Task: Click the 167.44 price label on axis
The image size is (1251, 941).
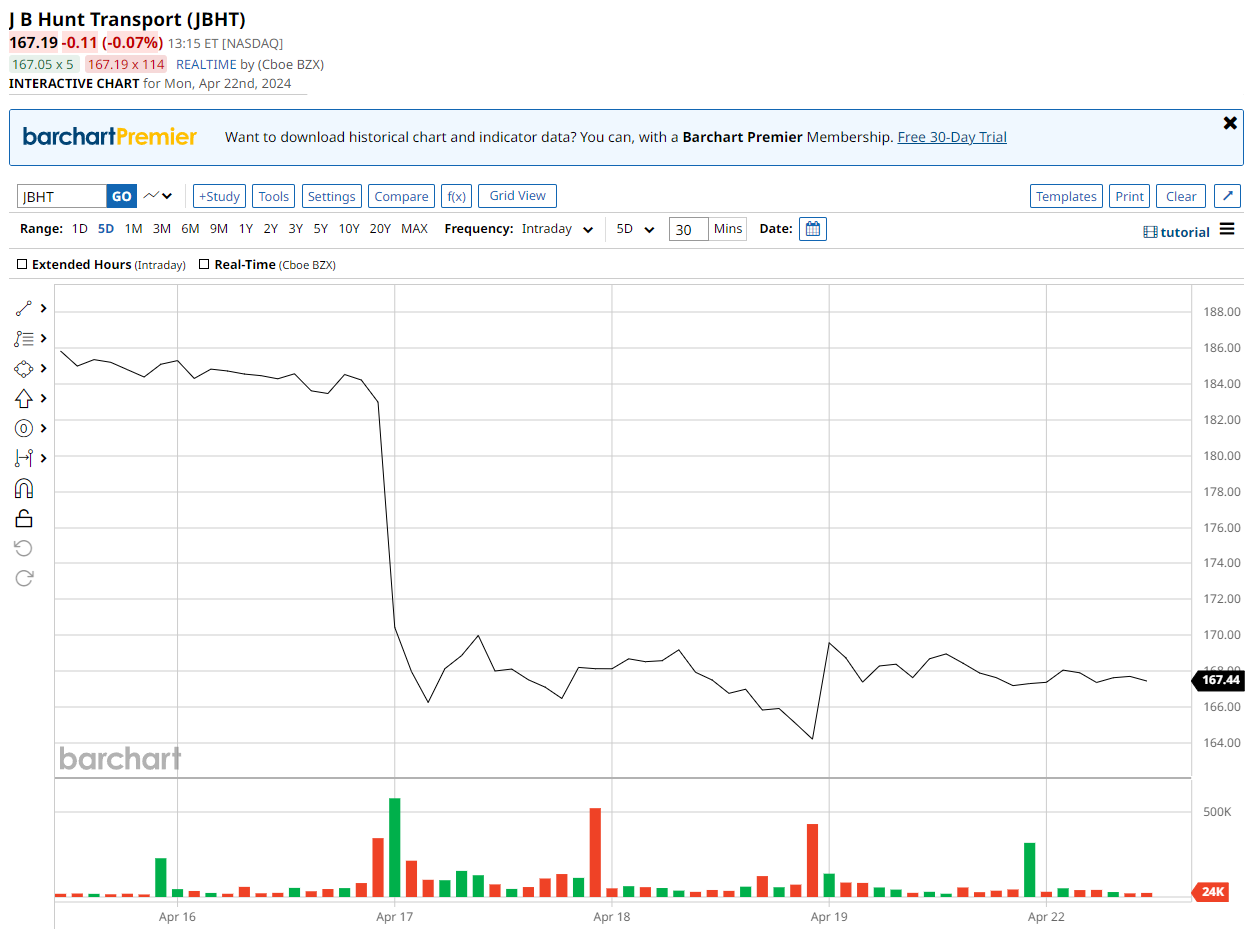Action: [1218, 680]
